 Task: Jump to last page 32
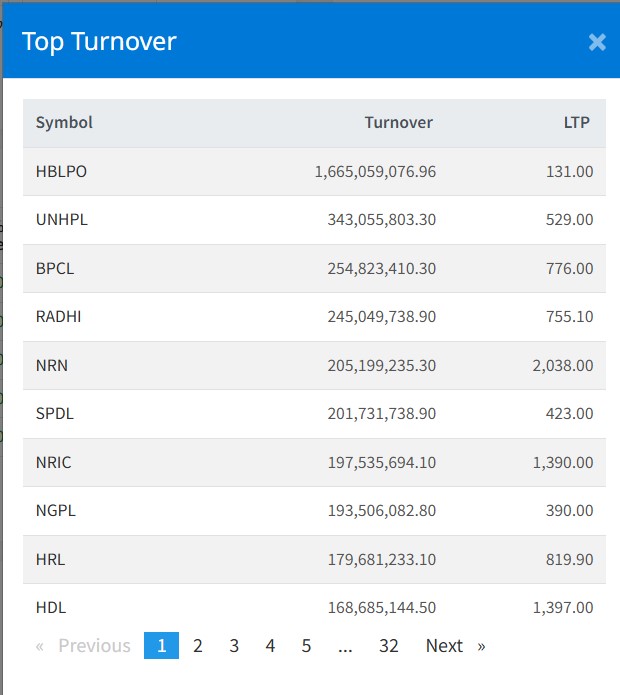coord(389,646)
